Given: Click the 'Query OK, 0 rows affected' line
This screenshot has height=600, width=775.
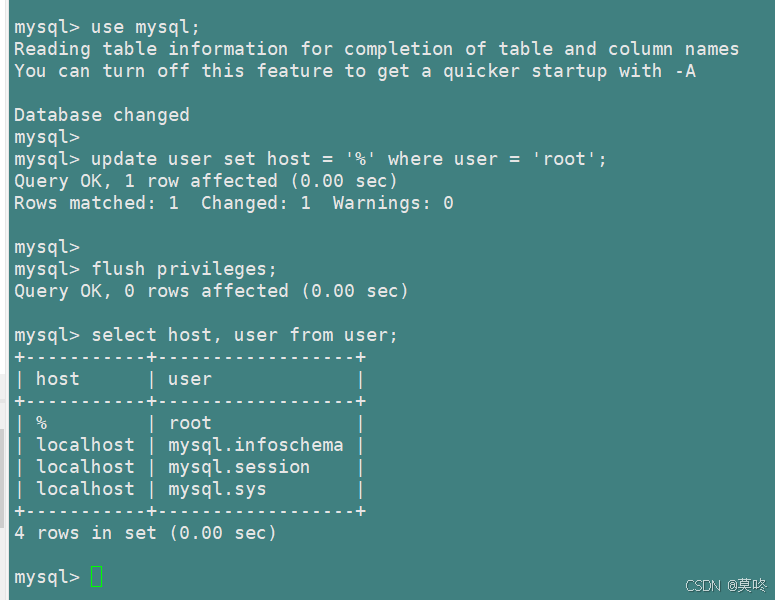Looking at the screenshot, I should (x=211, y=291).
